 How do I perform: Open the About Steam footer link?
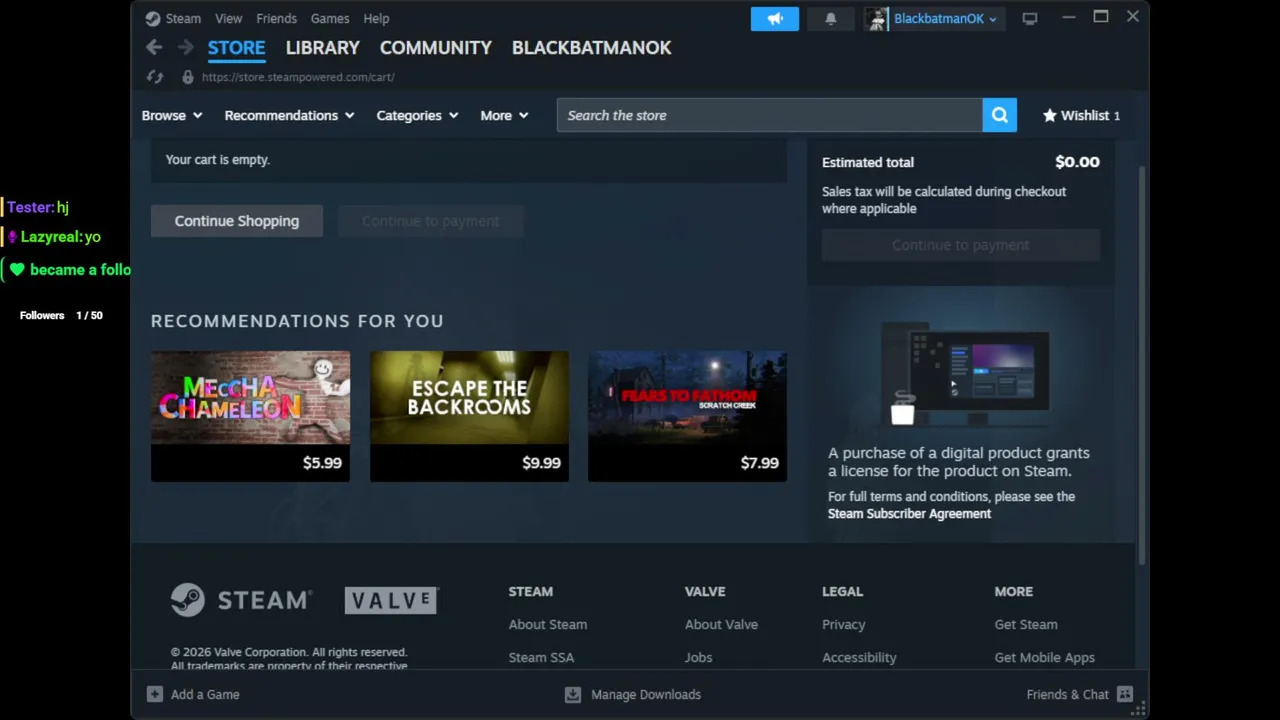[548, 624]
